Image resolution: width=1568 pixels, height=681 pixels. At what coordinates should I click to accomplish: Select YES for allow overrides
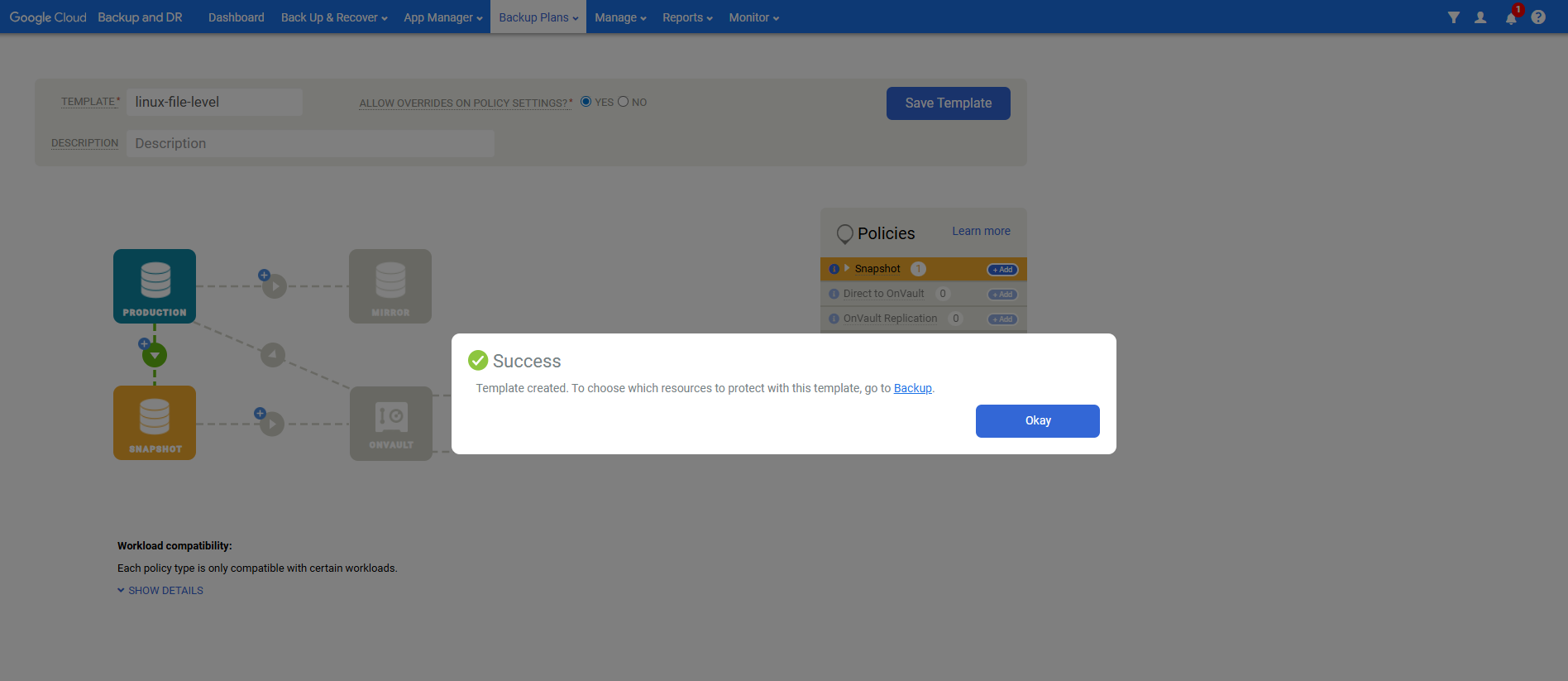(x=586, y=102)
